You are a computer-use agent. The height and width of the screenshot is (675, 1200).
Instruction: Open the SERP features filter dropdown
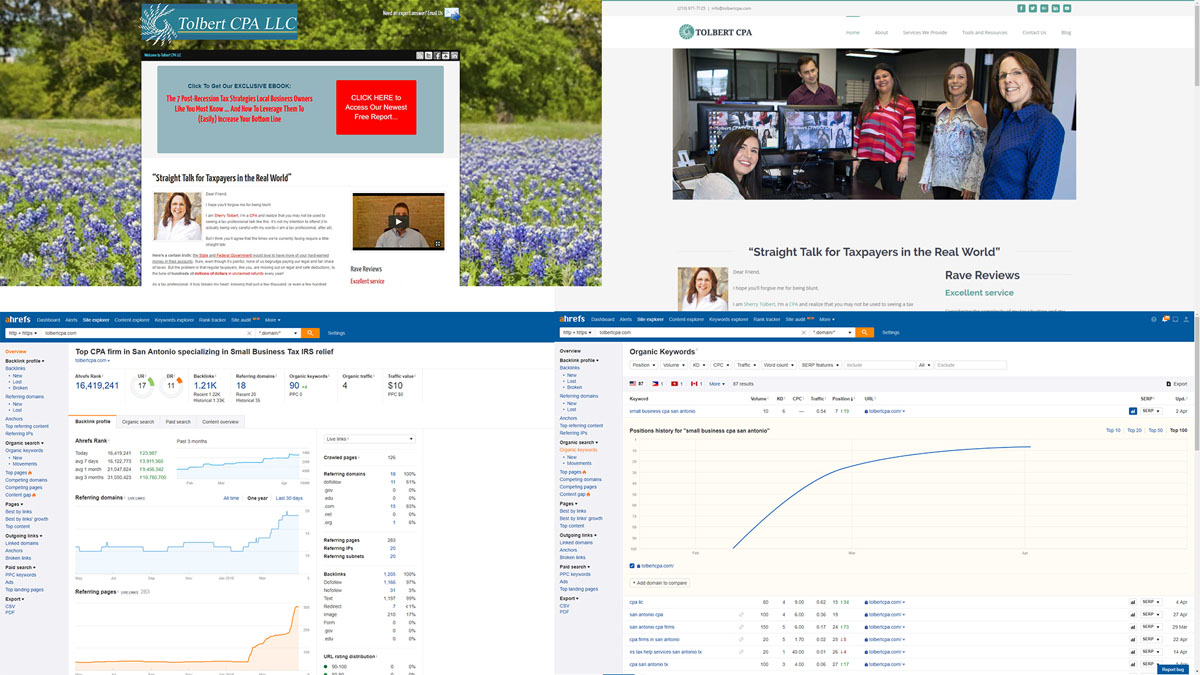coord(820,365)
